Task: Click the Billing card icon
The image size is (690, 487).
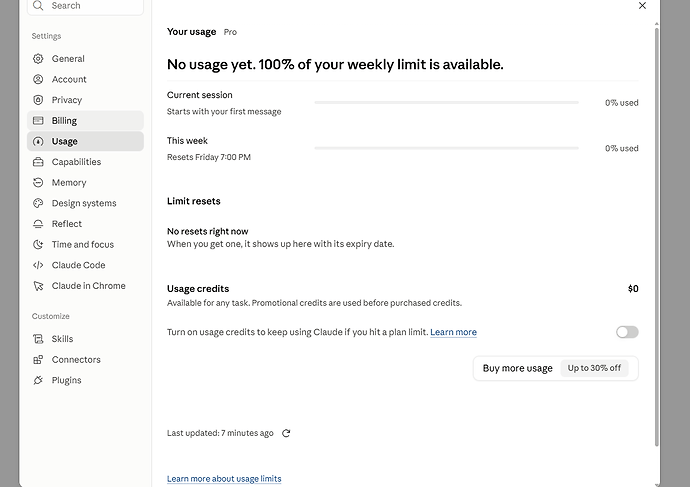Action: click(38, 121)
